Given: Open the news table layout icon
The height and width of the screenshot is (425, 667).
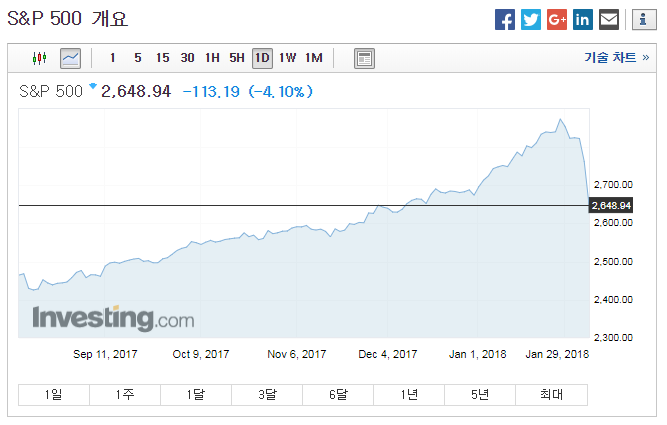Looking at the screenshot, I should click(365, 58).
